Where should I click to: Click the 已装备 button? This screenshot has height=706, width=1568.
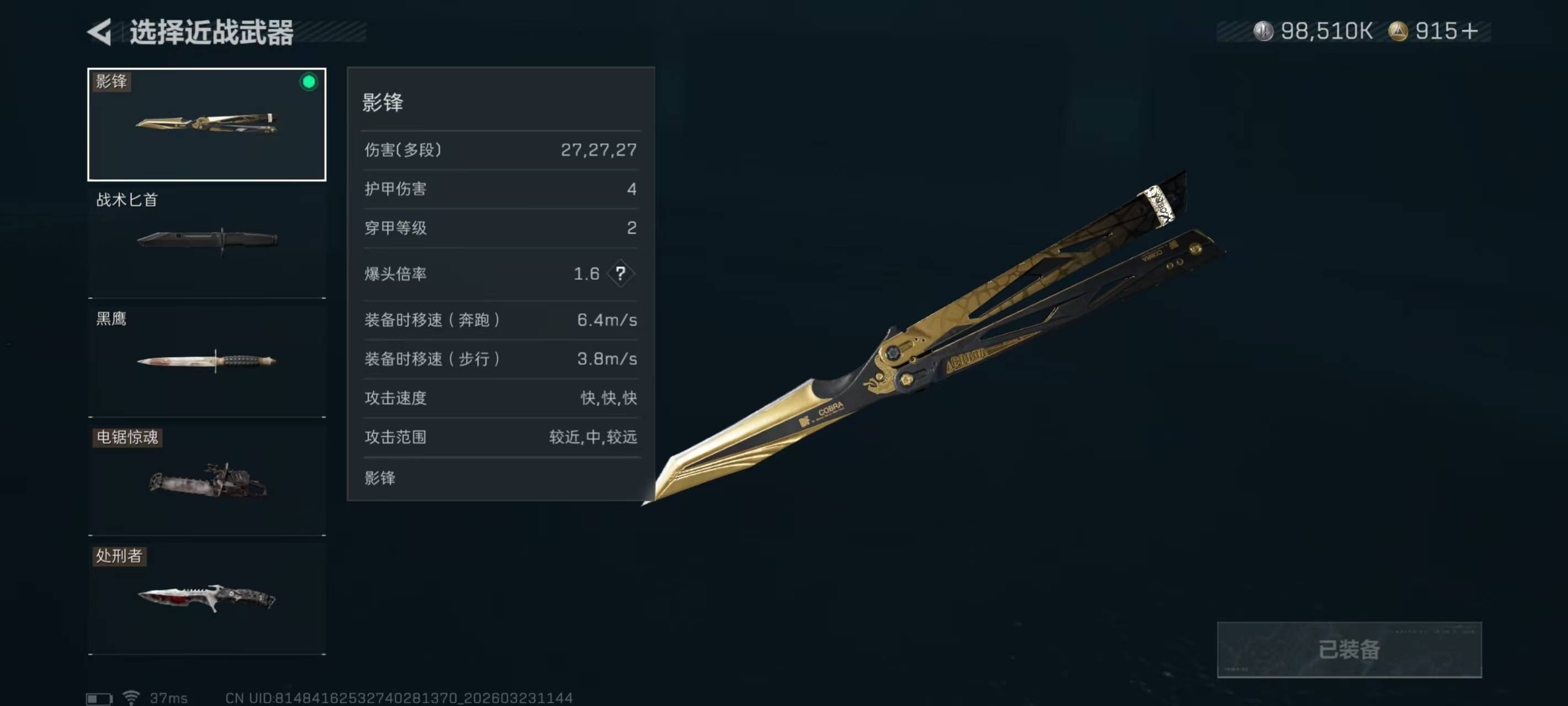click(1349, 649)
